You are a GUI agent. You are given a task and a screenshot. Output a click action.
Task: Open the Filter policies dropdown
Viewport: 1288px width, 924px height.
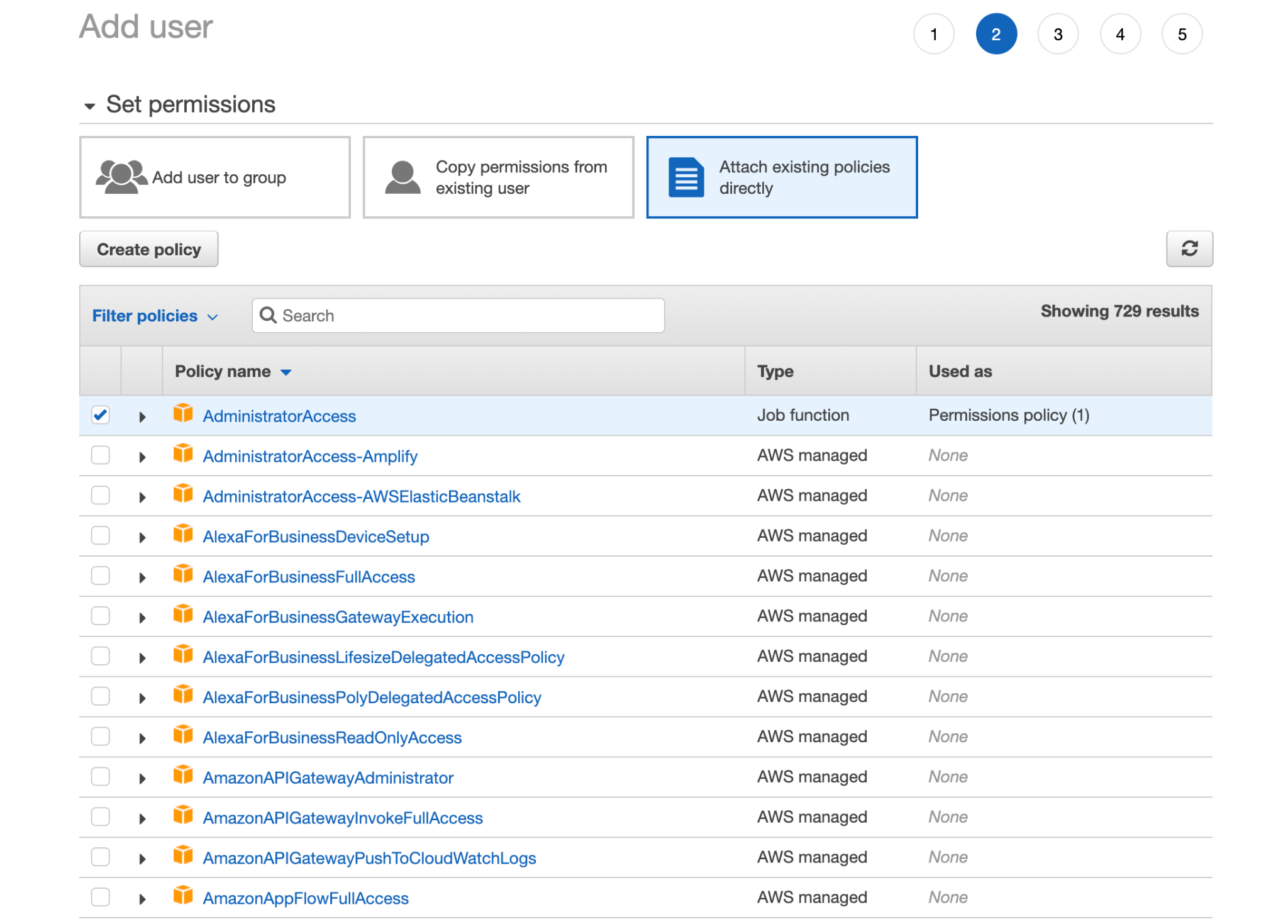[x=155, y=316]
